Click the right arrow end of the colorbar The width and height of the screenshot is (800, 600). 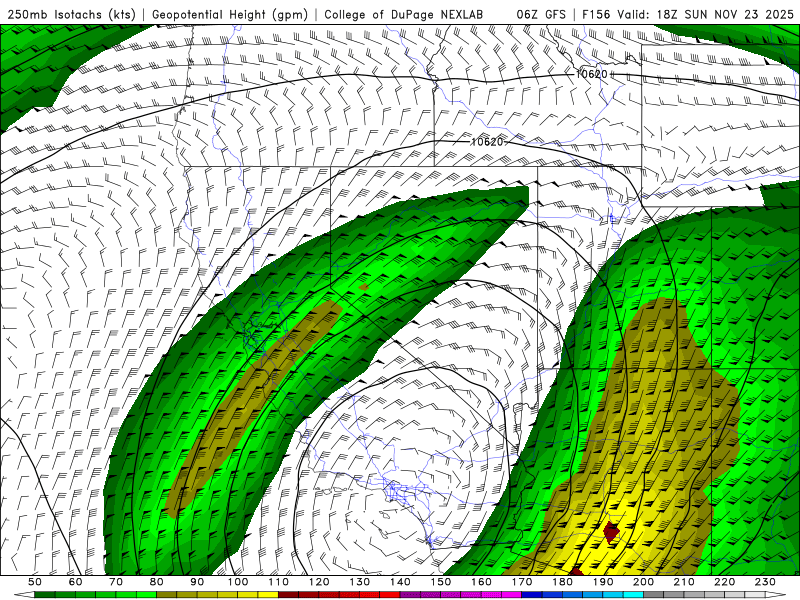(776, 595)
